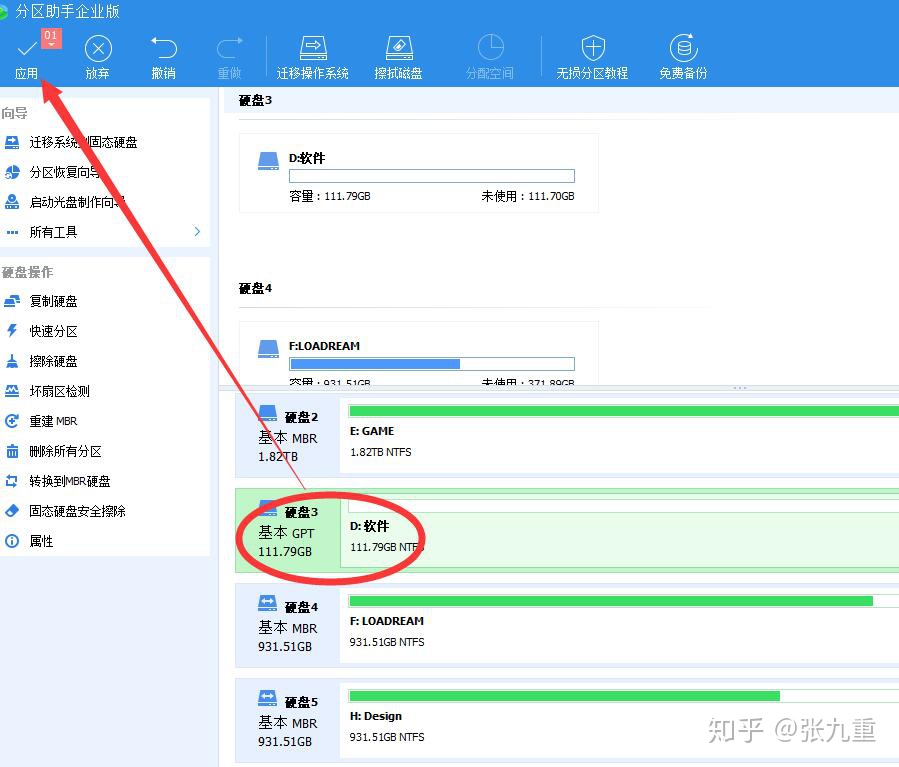Select the 放弃 (Discard) toolbar icon
This screenshot has width=899, height=767.
[x=97, y=55]
